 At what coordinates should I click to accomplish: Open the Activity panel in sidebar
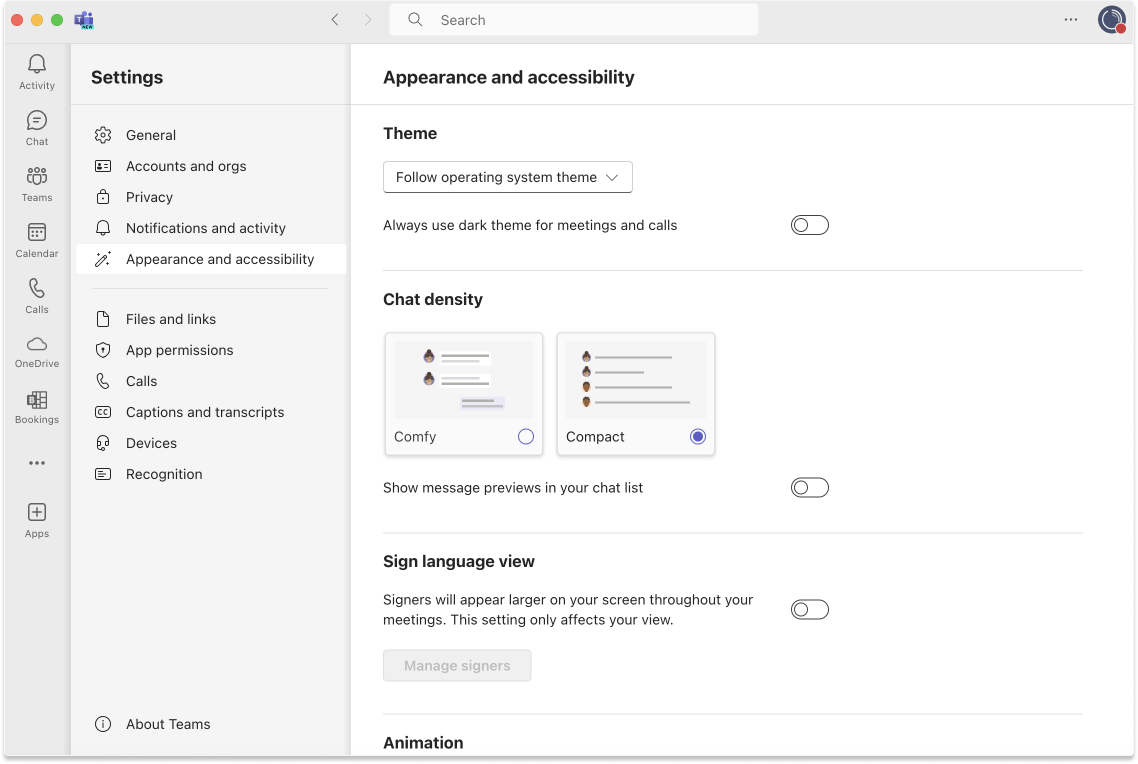tap(36, 72)
